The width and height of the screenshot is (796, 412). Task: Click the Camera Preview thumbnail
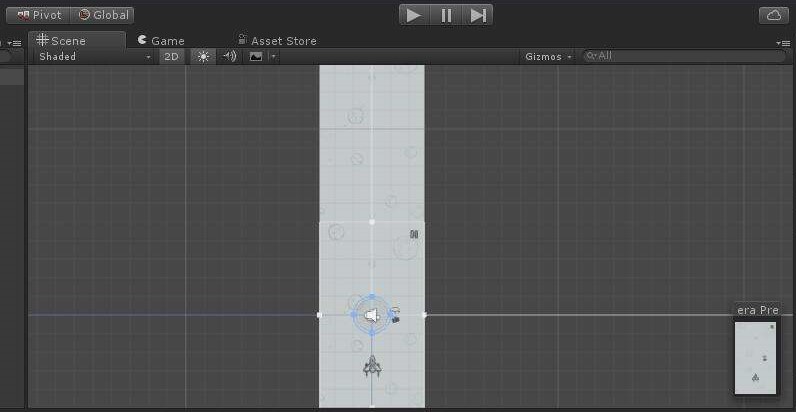tap(755, 357)
